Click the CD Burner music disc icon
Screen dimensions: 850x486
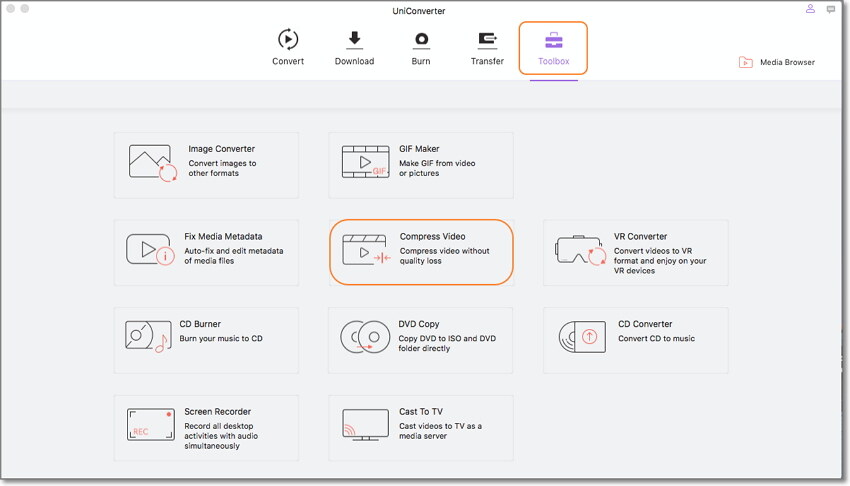(148, 336)
